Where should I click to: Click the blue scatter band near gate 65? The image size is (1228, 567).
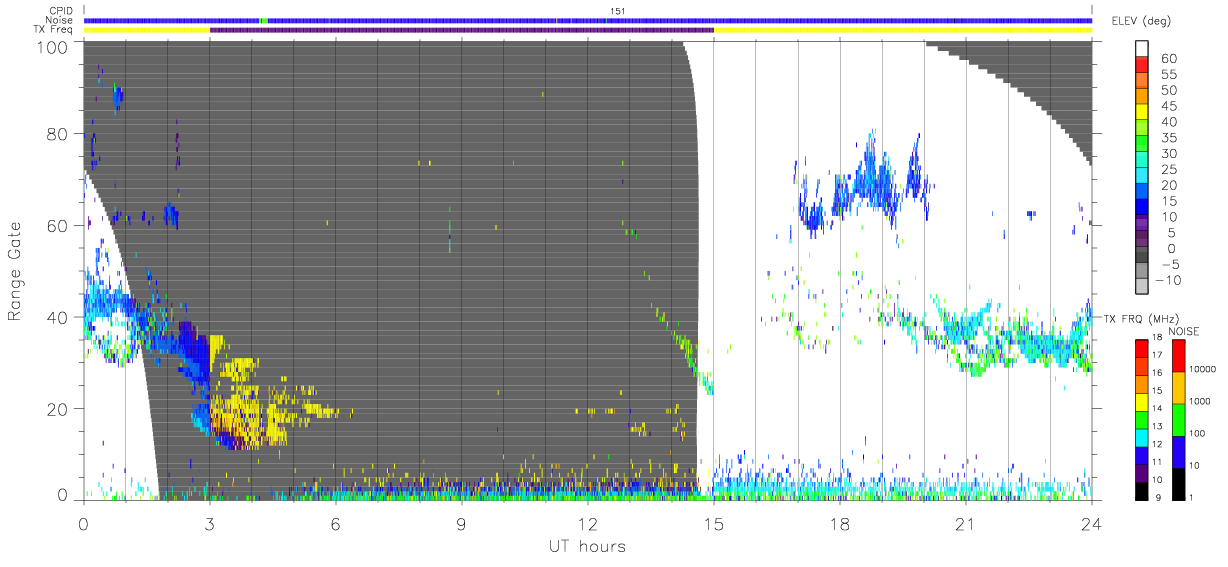pos(865,183)
